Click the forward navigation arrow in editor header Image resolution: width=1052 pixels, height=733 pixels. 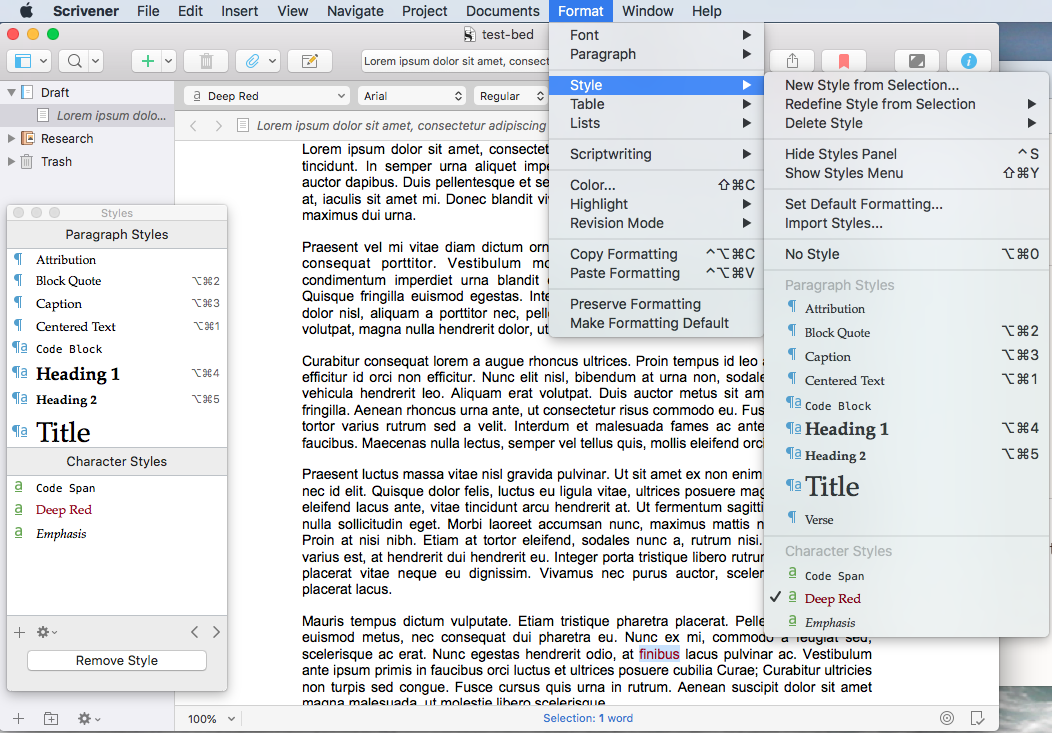pos(219,125)
